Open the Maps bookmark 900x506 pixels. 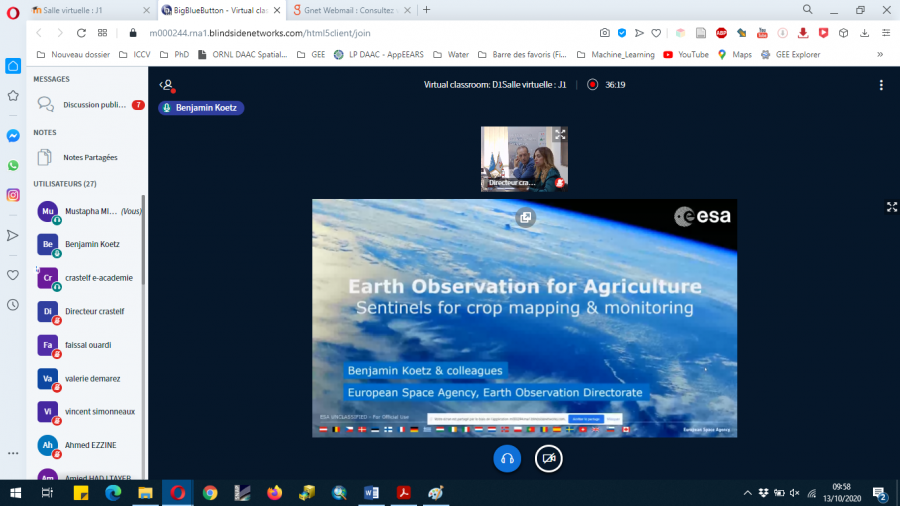(x=735, y=55)
